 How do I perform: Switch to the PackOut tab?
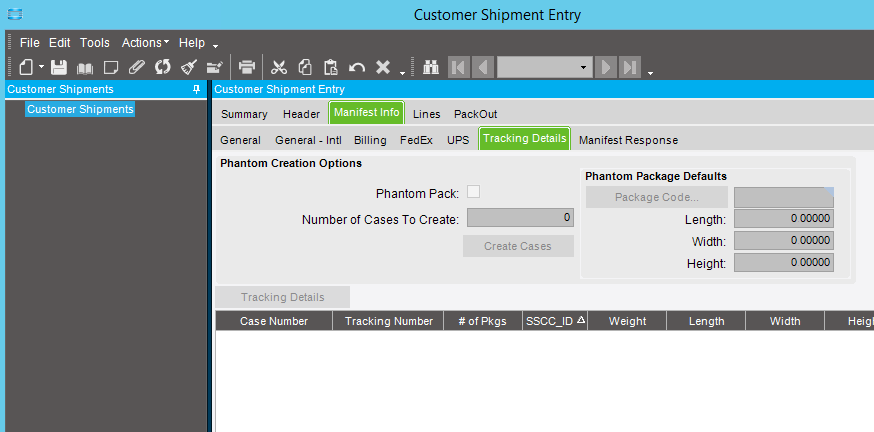coord(475,114)
